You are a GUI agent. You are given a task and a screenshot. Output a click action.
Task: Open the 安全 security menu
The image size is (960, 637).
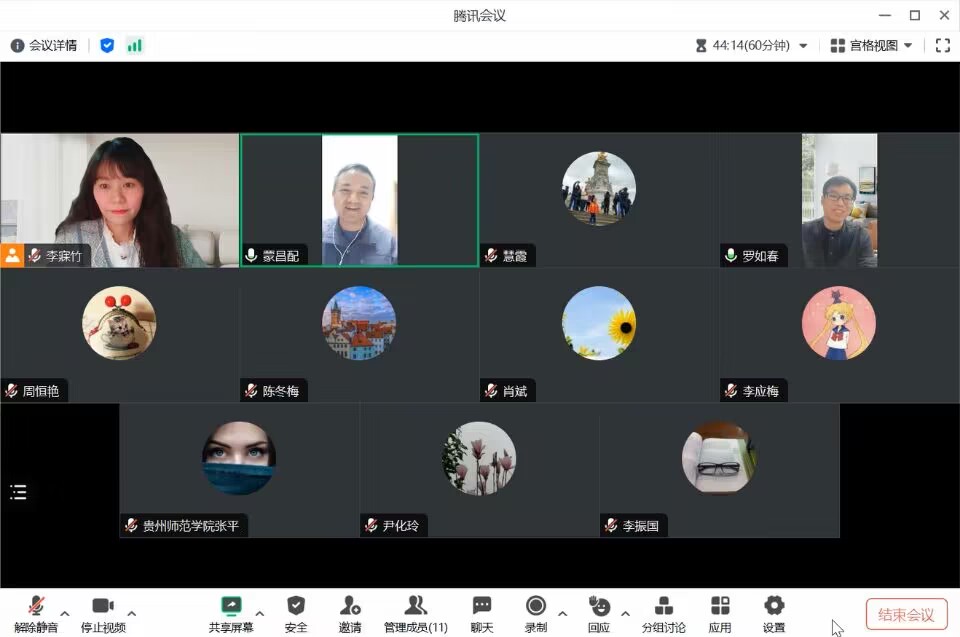(x=296, y=614)
